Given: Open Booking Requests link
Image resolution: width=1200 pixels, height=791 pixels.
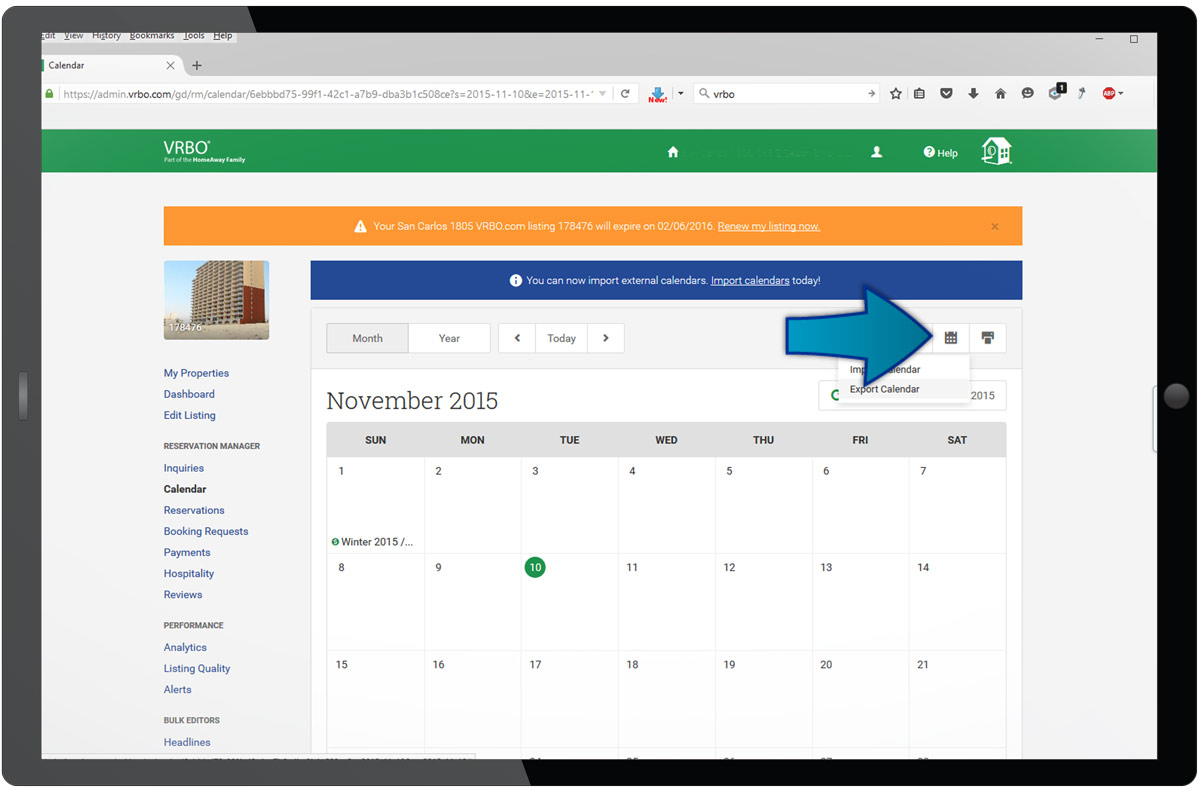Looking at the screenshot, I should (x=206, y=531).
